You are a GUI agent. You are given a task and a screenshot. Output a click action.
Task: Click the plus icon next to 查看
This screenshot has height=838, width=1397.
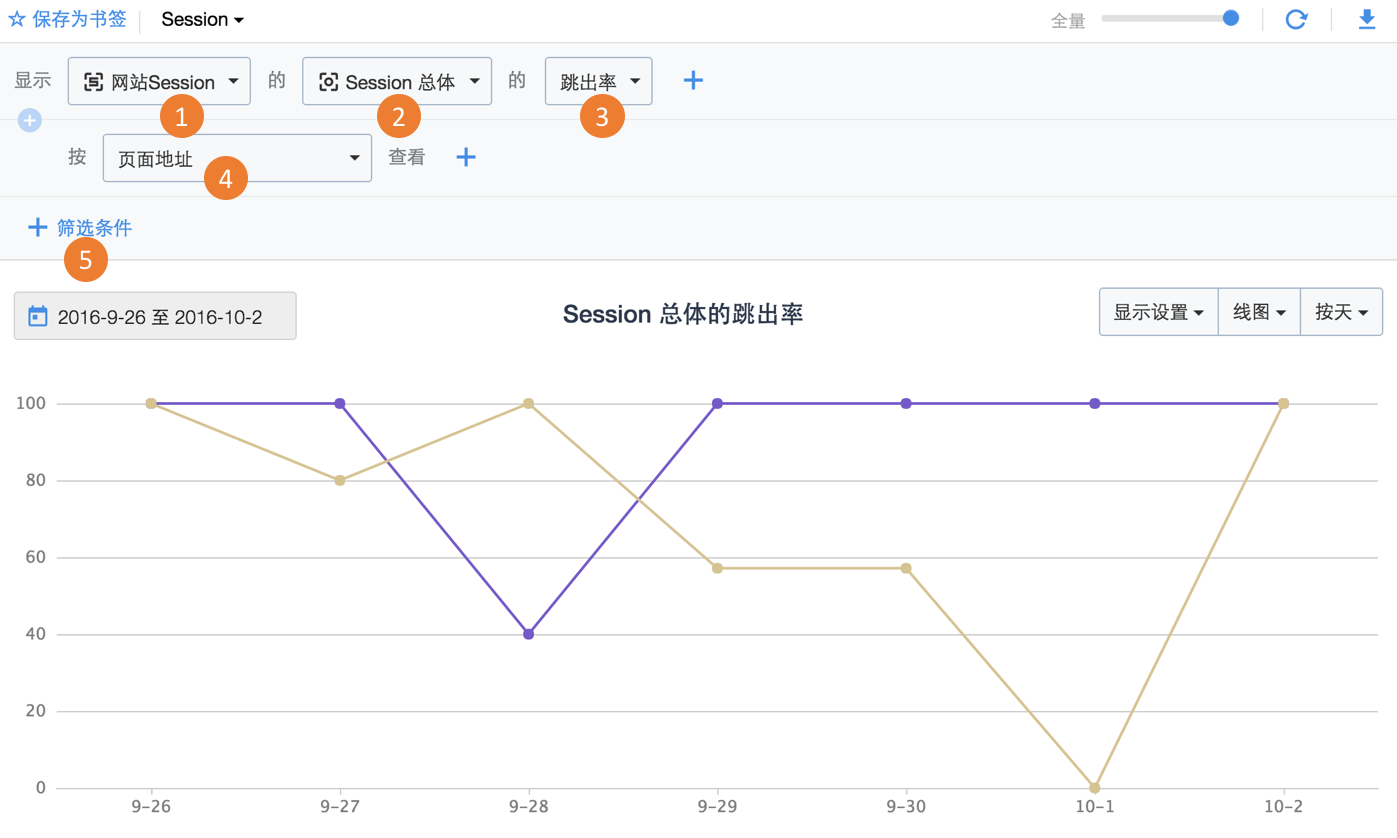466,157
